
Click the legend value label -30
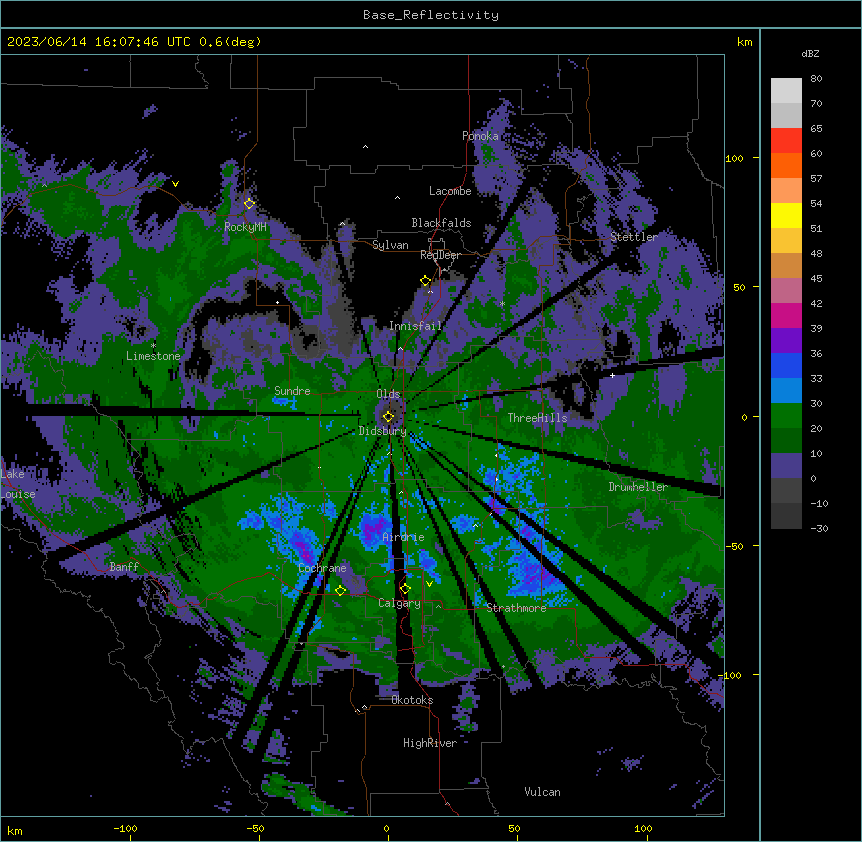pyautogui.click(x=819, y=528)
